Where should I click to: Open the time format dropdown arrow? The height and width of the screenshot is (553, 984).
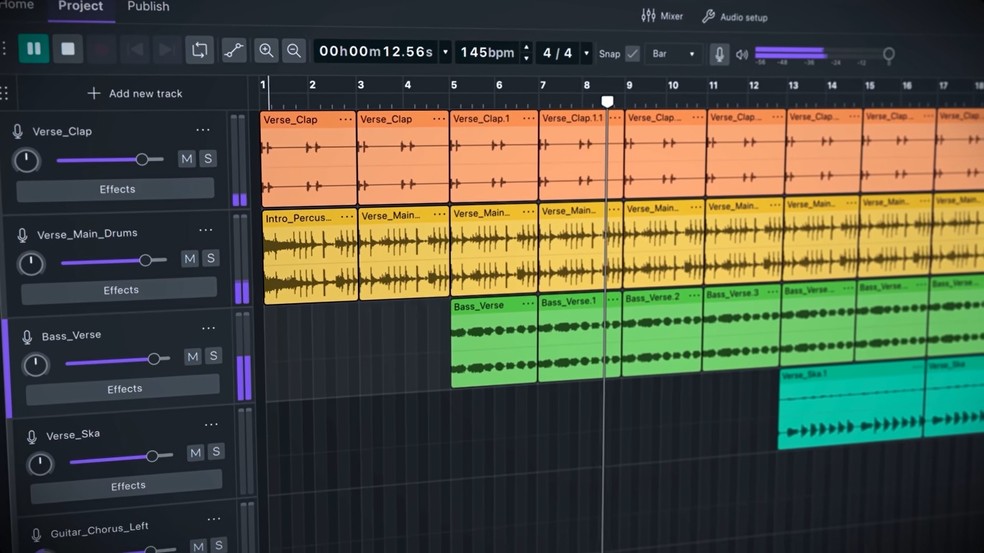click(446, 52)
